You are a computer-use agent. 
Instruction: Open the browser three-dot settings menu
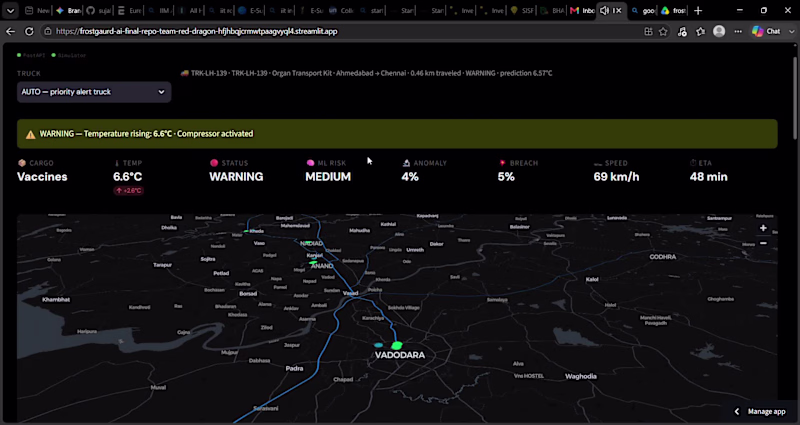point(738,32)
